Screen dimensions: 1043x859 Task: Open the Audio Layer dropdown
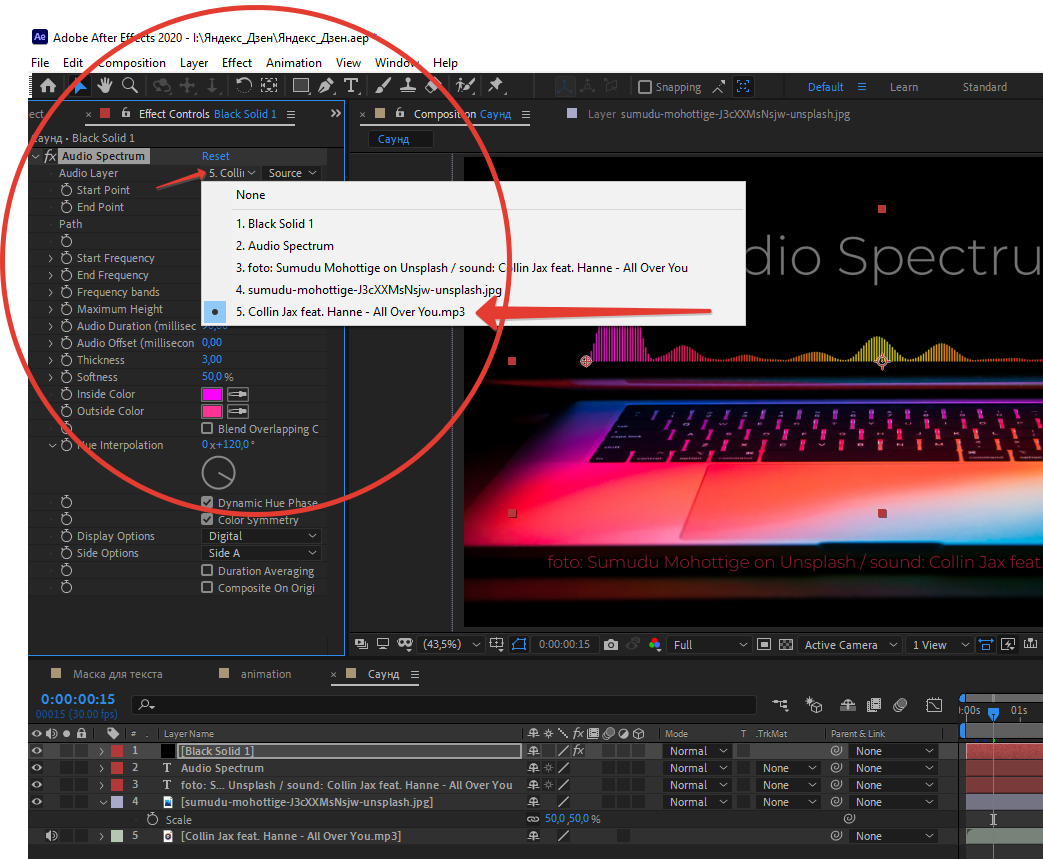pyautogui.click(x=231, y=173)
